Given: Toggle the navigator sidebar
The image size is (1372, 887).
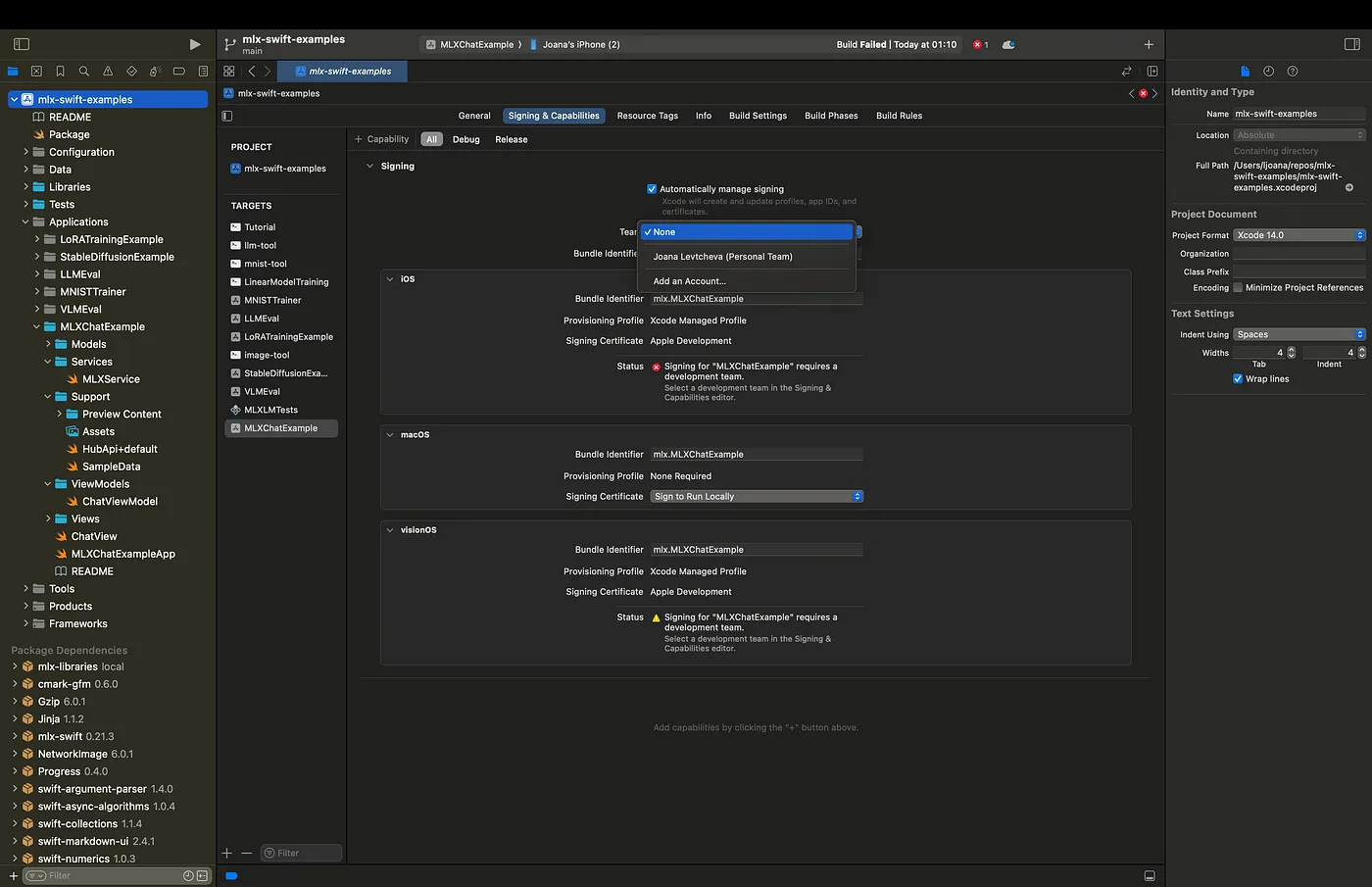Looking at the screenshot, I should coord(22,44).
